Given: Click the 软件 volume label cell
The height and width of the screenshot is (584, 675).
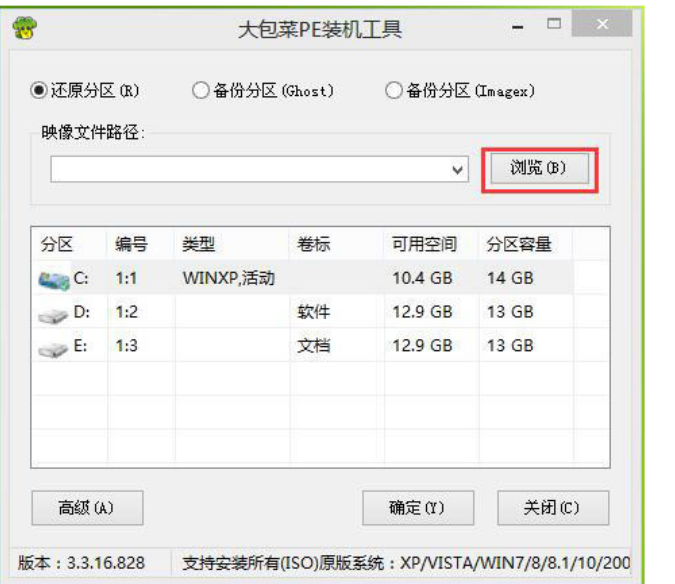Looking at the screenshot, I should (x=314, y=312).
